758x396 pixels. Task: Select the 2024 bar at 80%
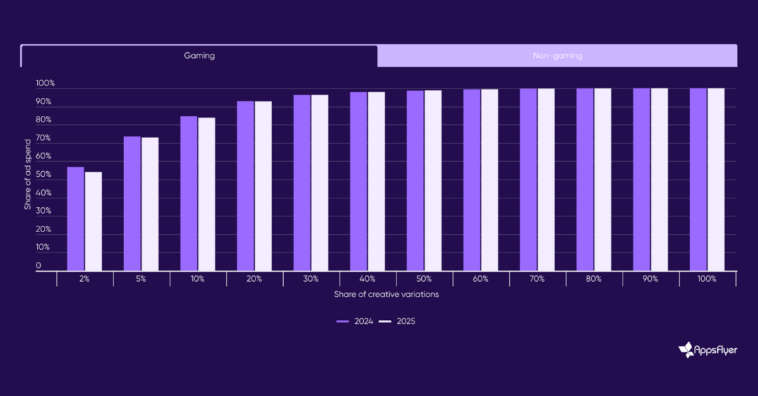coord(585,179)
